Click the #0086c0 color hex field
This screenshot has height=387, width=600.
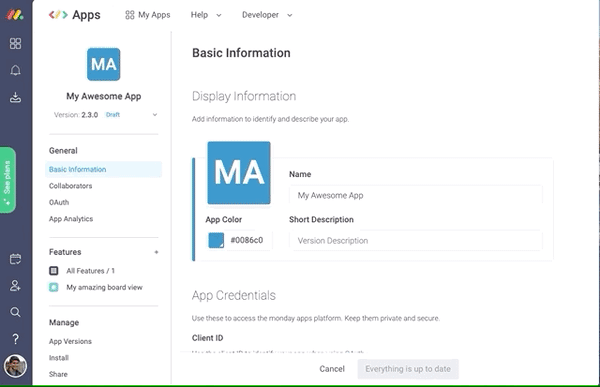(x=247, y=240)
